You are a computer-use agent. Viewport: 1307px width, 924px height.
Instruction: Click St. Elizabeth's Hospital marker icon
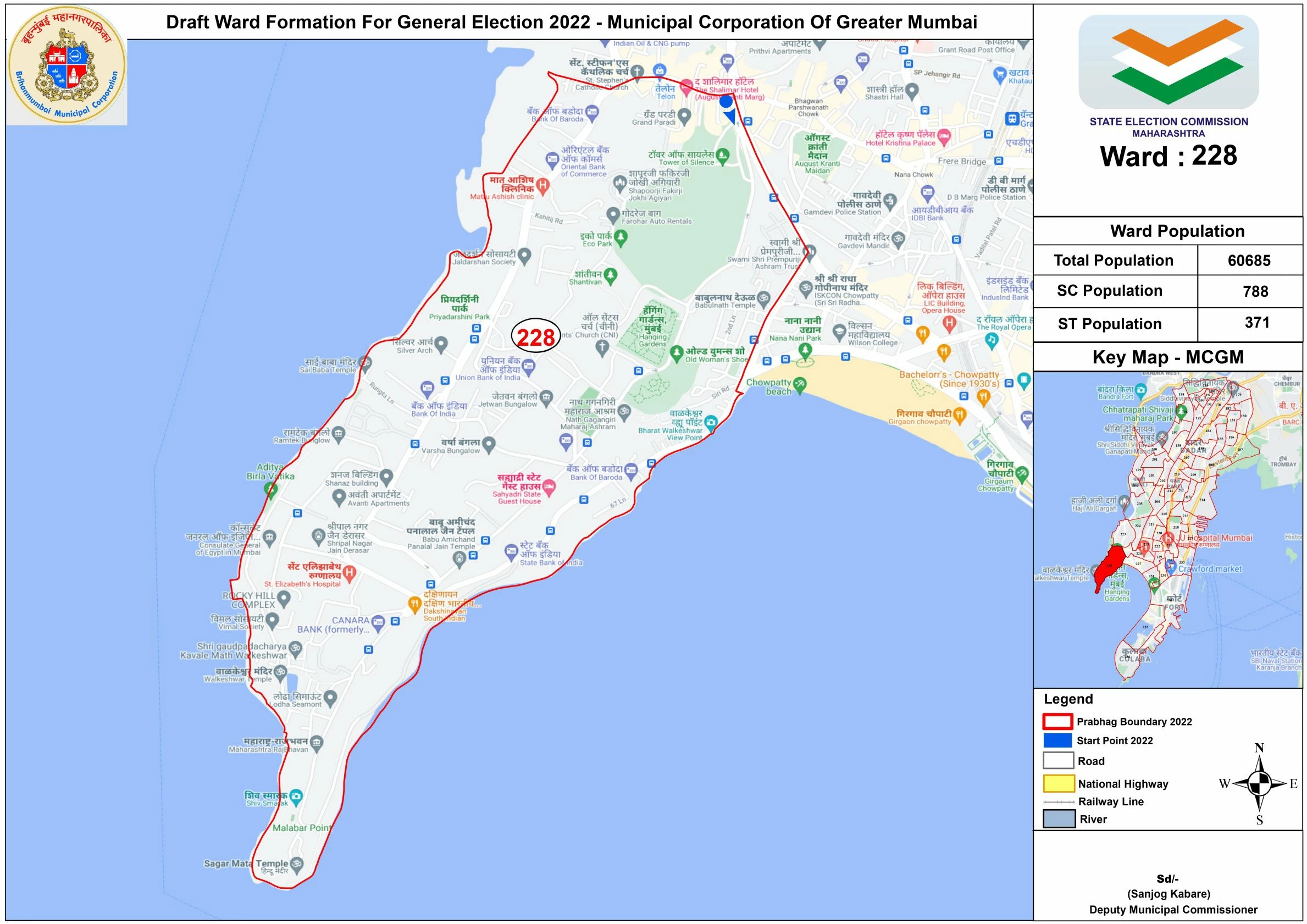coord(350,573)
